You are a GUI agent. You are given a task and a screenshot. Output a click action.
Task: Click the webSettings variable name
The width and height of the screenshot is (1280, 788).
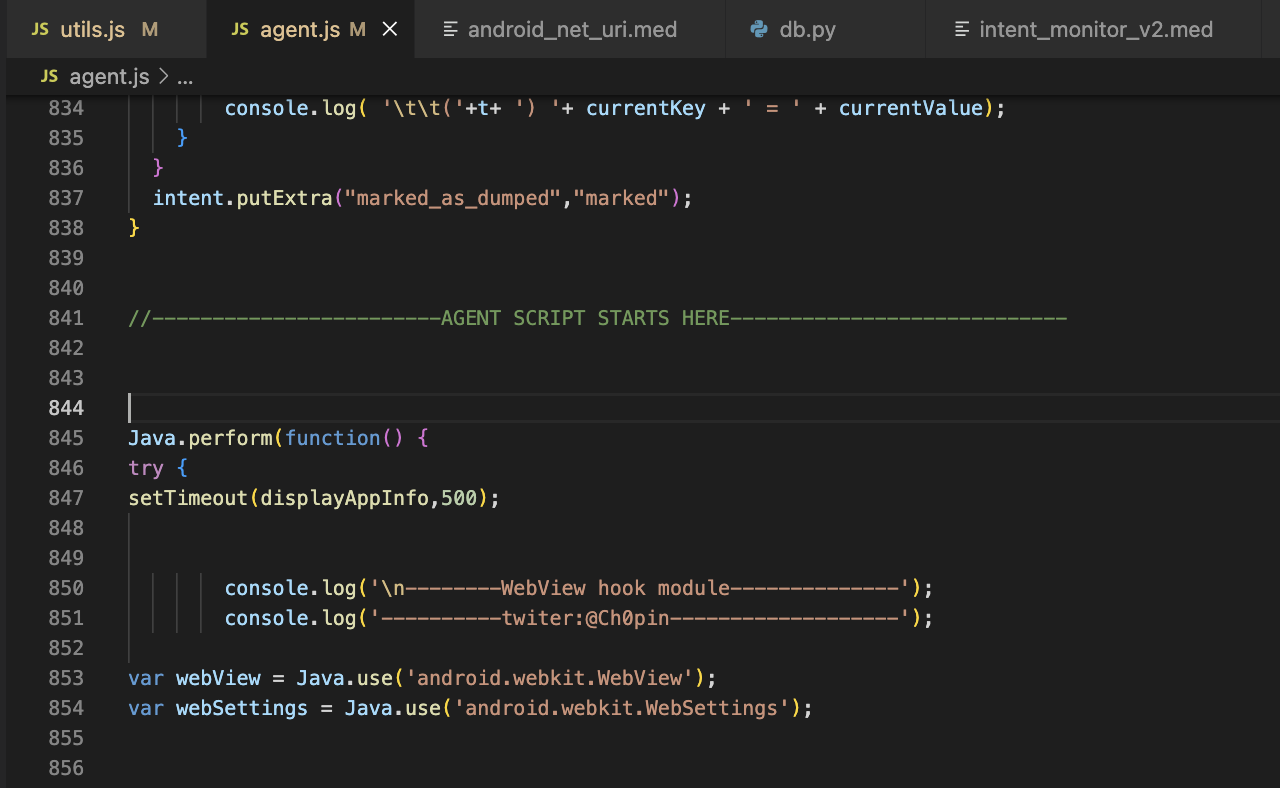point(242,708)
